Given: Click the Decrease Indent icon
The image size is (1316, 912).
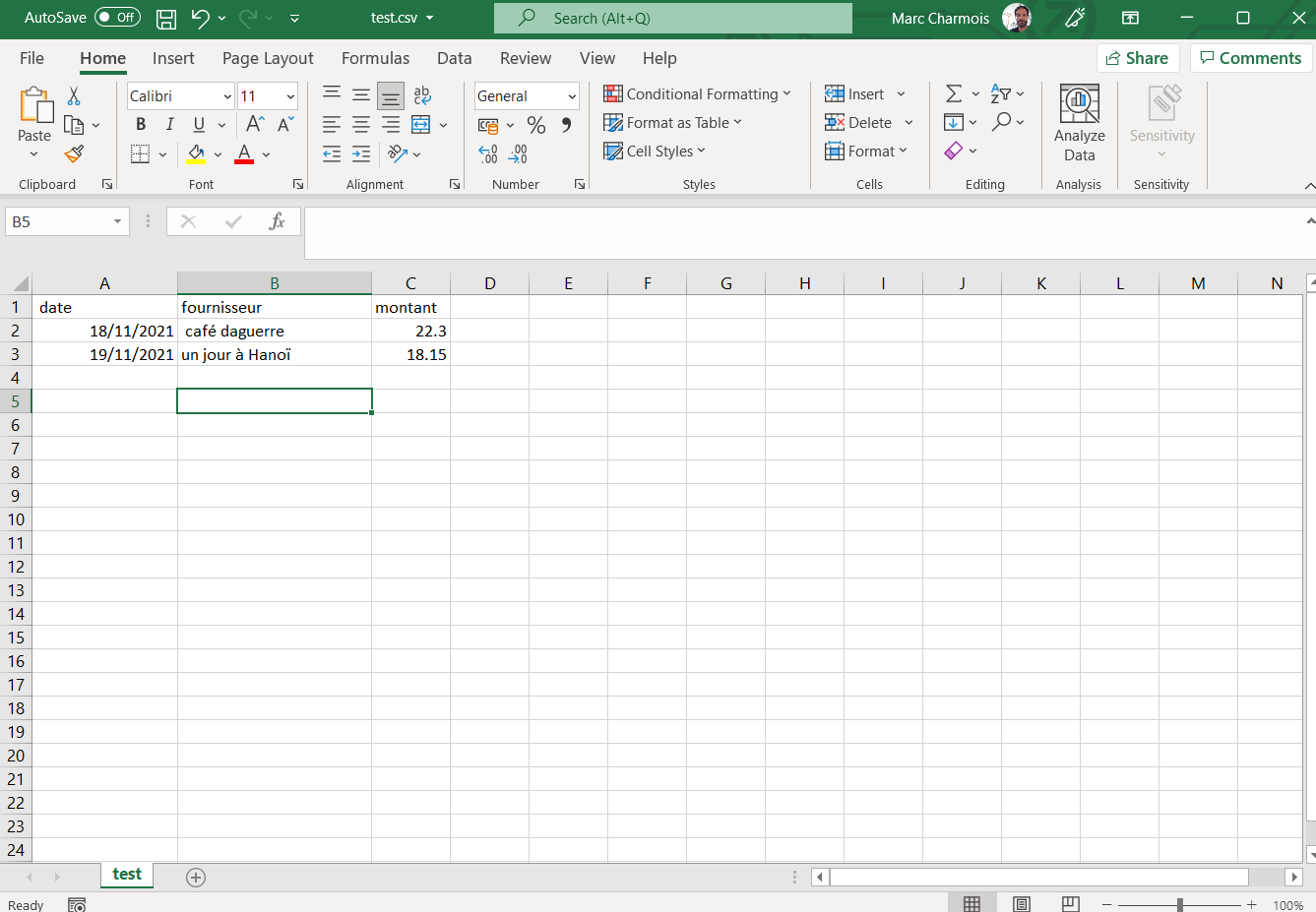Looking at the screenshot, I should (x=332, y=153).
